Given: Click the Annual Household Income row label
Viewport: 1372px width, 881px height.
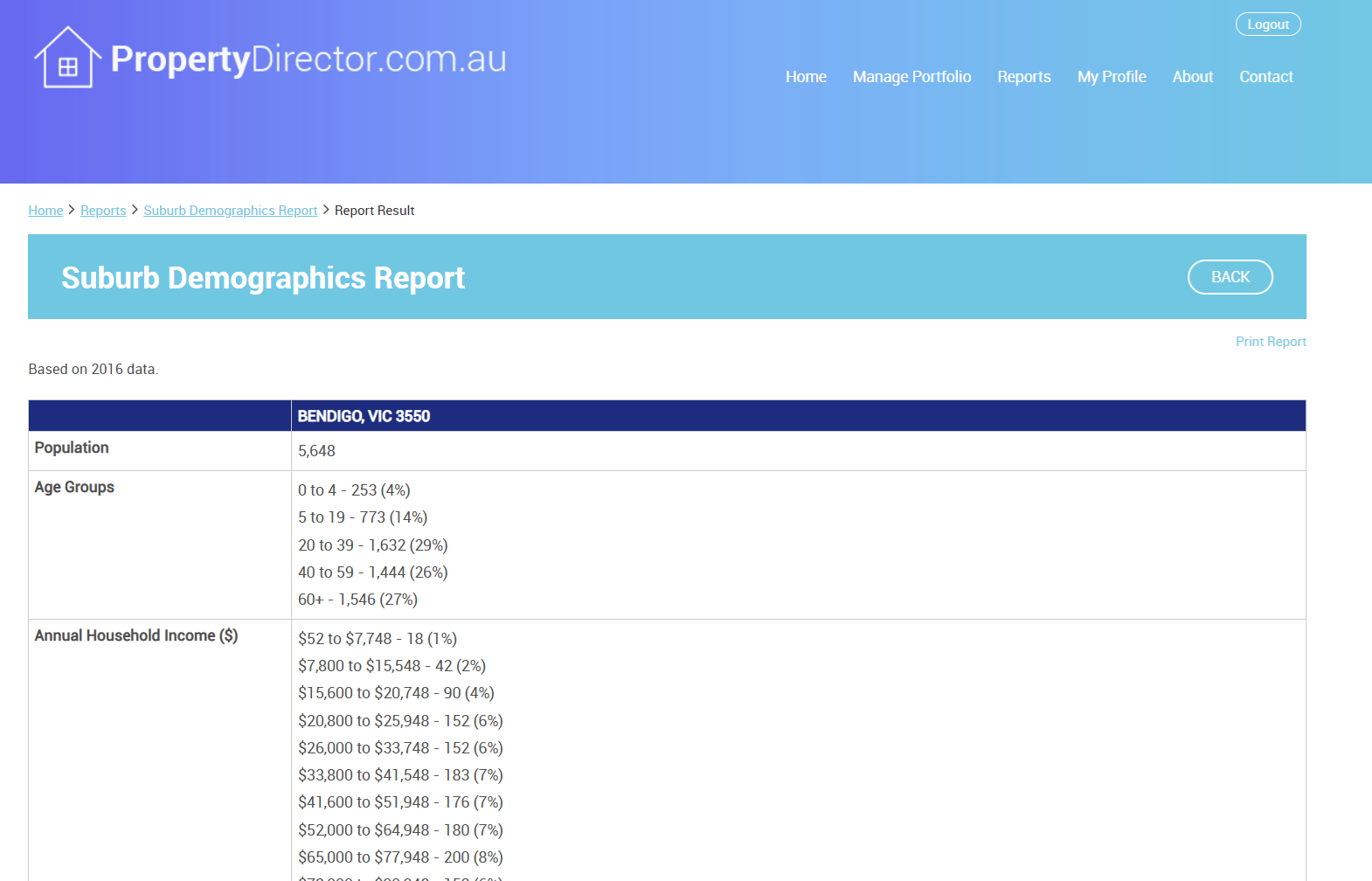Looking at the screenshot, I should click(x=135, y=635).
